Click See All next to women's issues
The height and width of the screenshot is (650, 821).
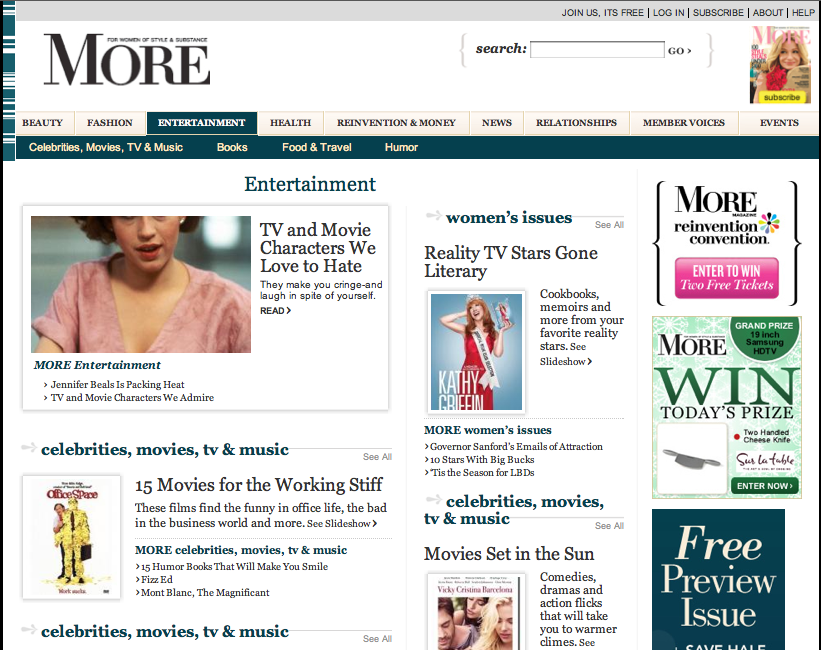tap(609, 225)
